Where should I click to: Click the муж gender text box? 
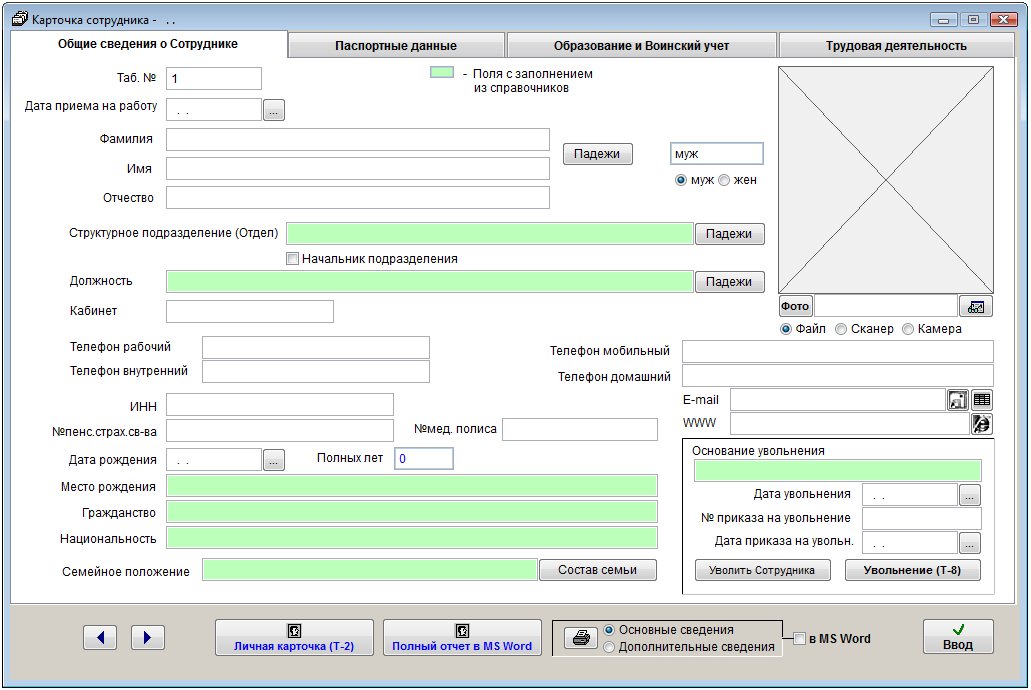(717, 154)
